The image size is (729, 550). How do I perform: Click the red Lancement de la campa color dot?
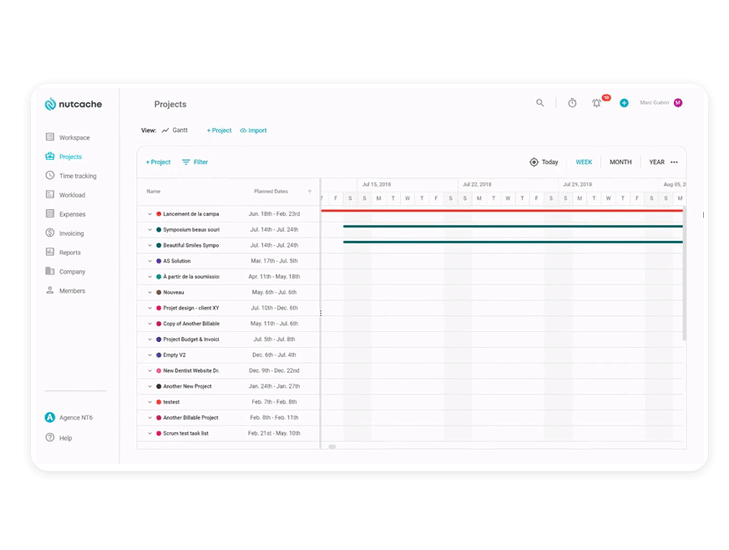159,214
